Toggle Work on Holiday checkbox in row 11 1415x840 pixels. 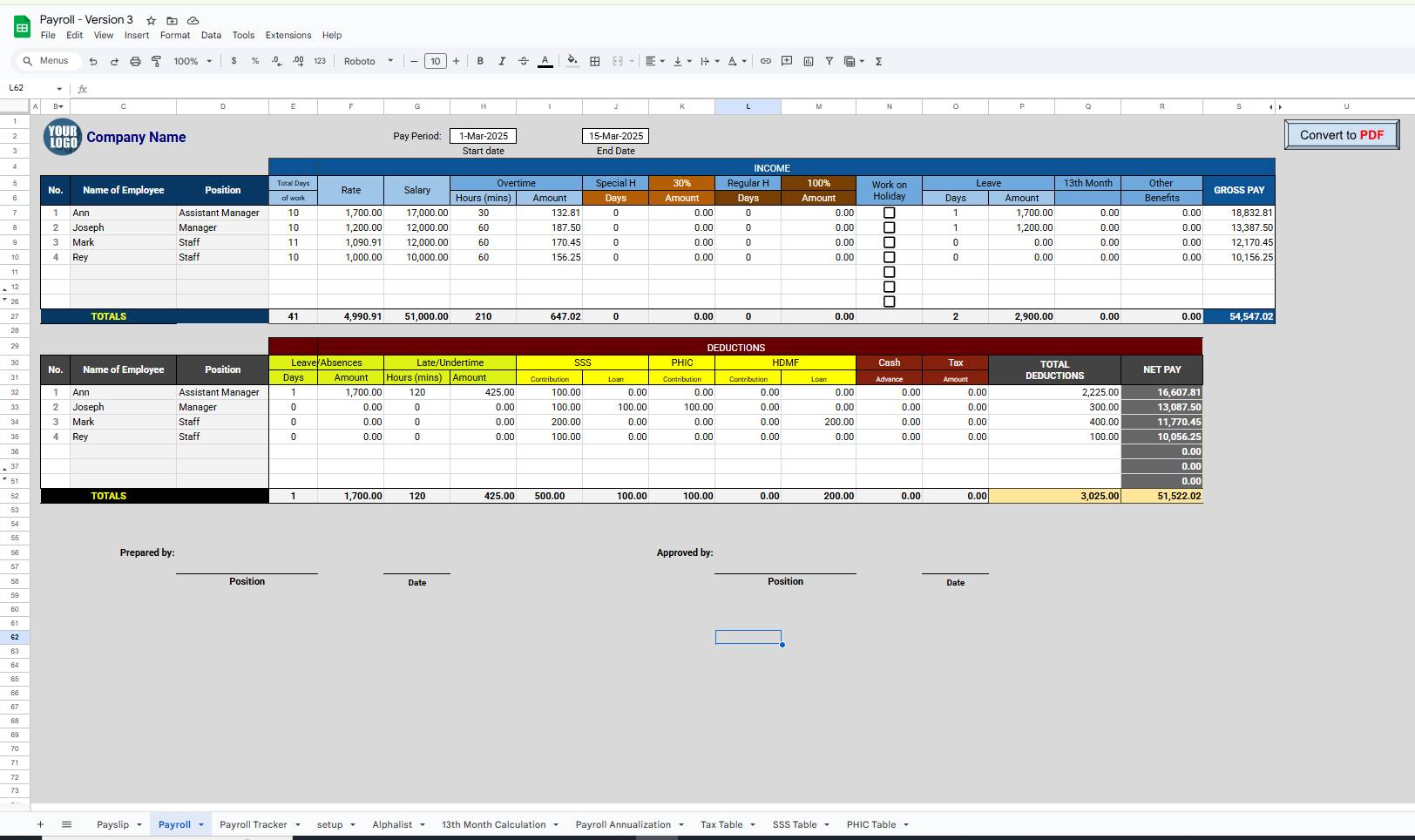click(x=890, y=272)
